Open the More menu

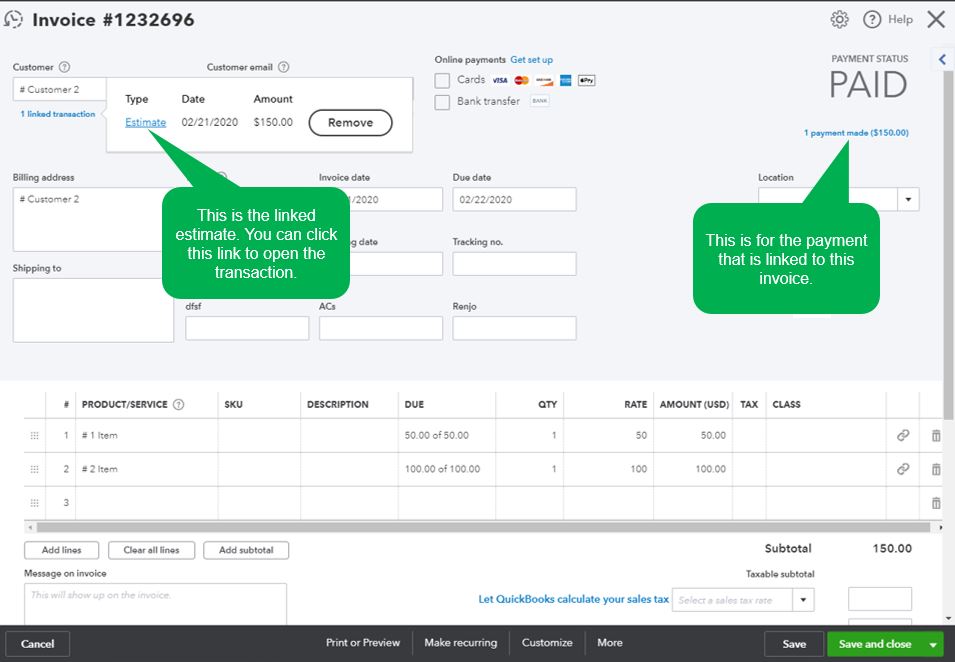(x=610, y=643)
